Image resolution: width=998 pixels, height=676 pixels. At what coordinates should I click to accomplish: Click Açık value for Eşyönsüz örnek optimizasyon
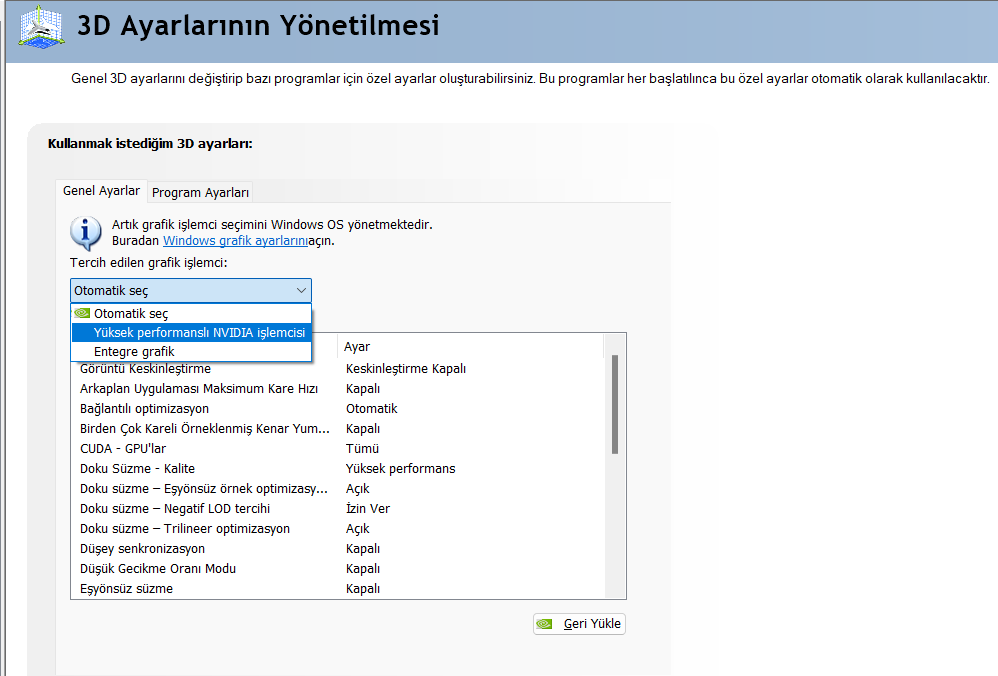pos(358,488)
